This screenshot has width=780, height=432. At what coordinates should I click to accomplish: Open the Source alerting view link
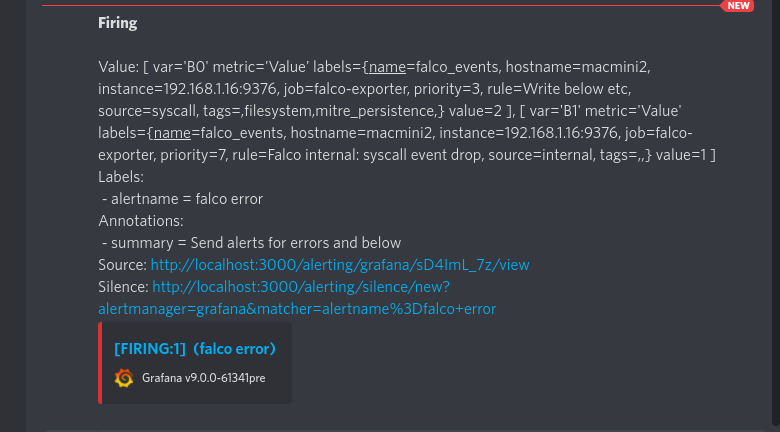coord(340,265)
